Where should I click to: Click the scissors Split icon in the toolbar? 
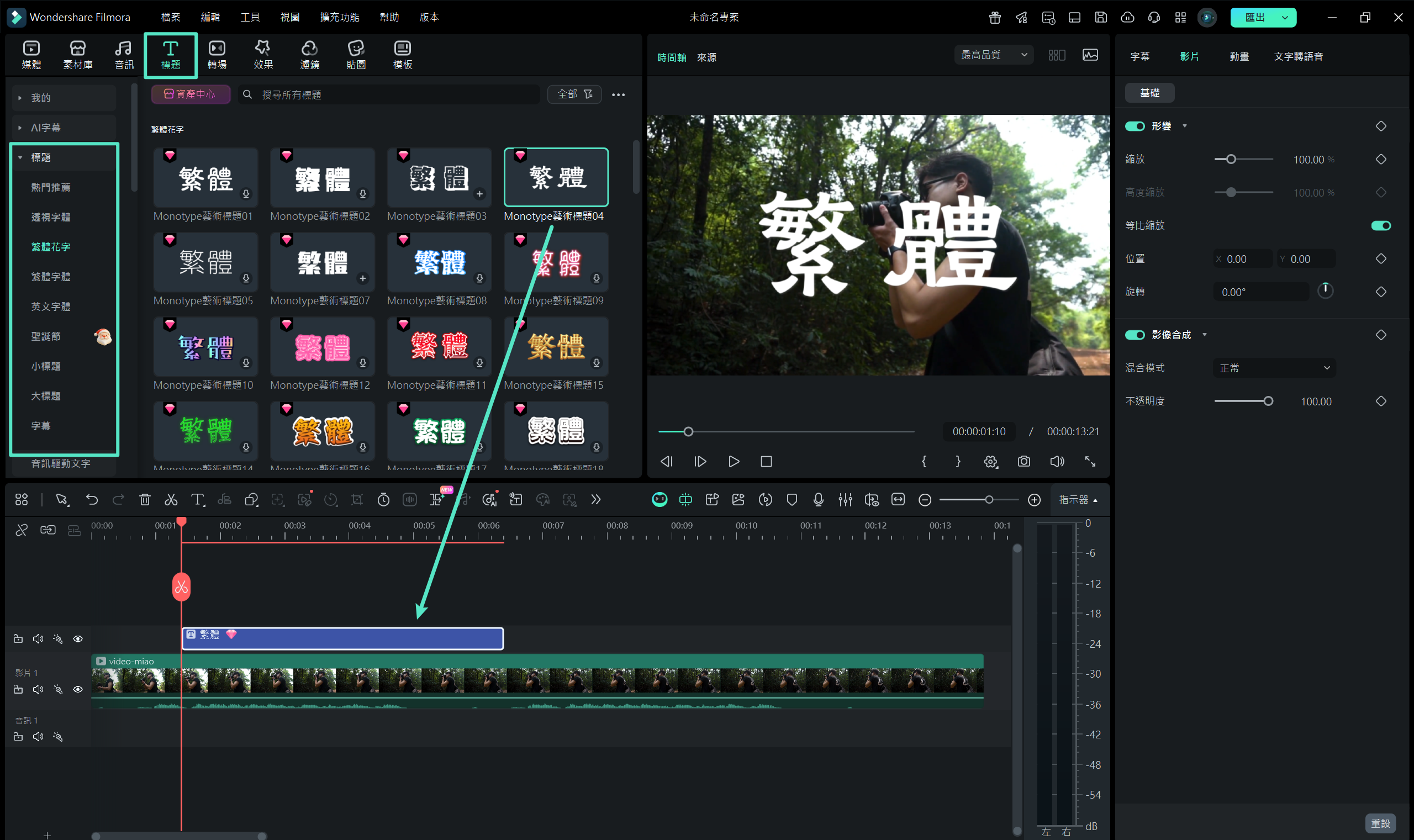coord(170,500)
